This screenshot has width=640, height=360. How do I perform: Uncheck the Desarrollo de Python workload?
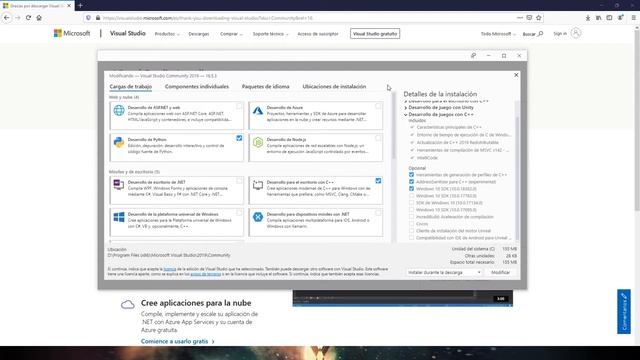pos(239,138)
